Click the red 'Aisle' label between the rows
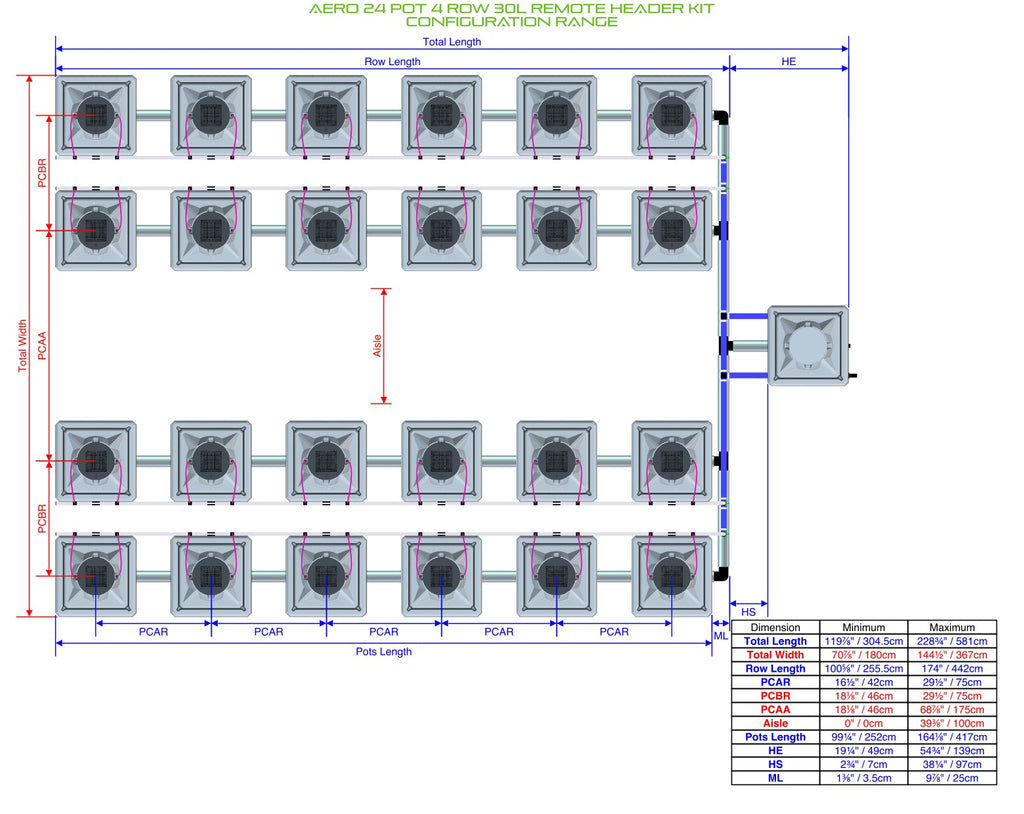The width and height of the screenshot is (1024, 814). click(377, 346)
